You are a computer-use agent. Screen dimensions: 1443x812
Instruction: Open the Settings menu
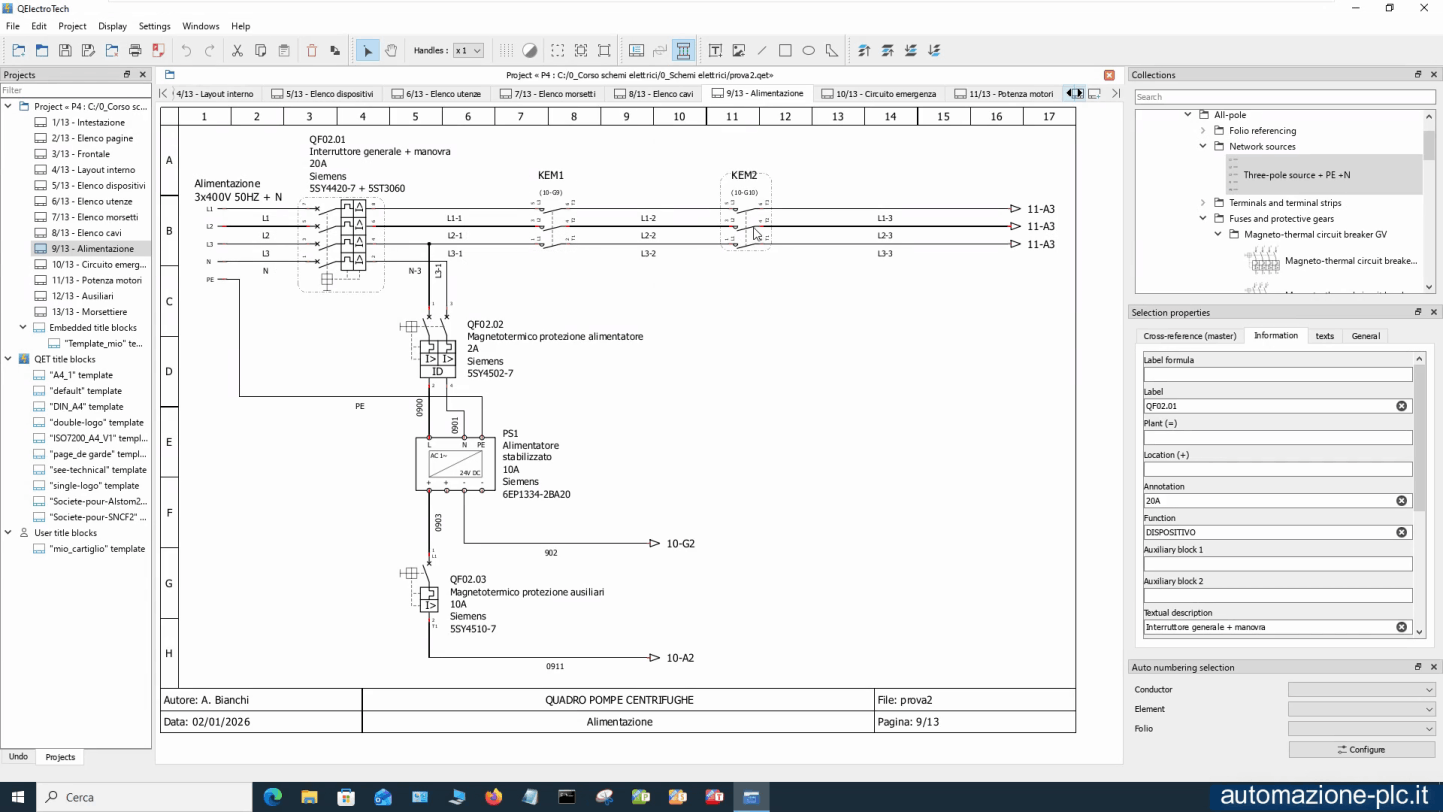click(x=155, y=26)
